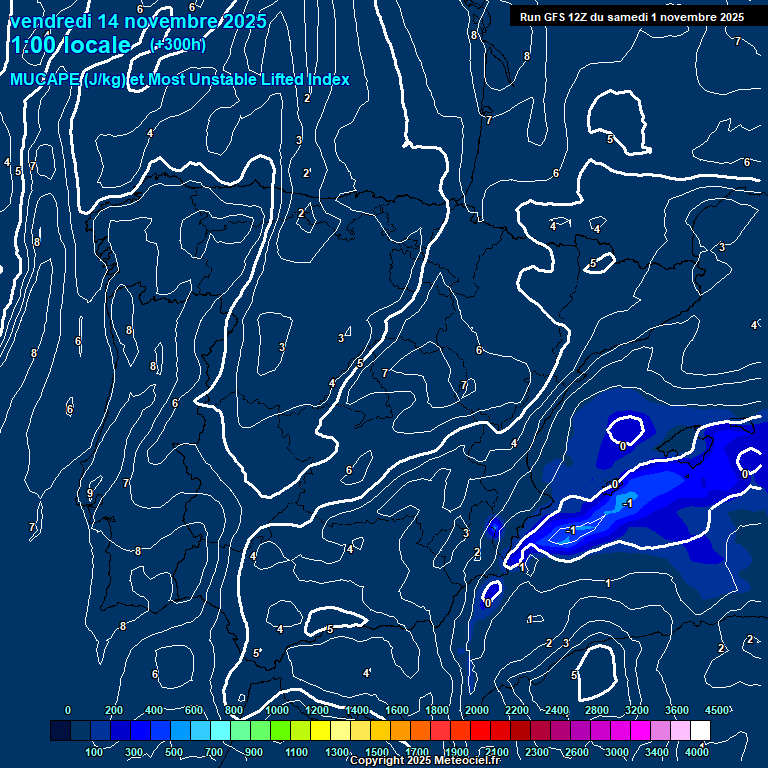Screen dimensions: 768x768
Task: Click the '4000' legend label
Action: [x=696, y=752]
